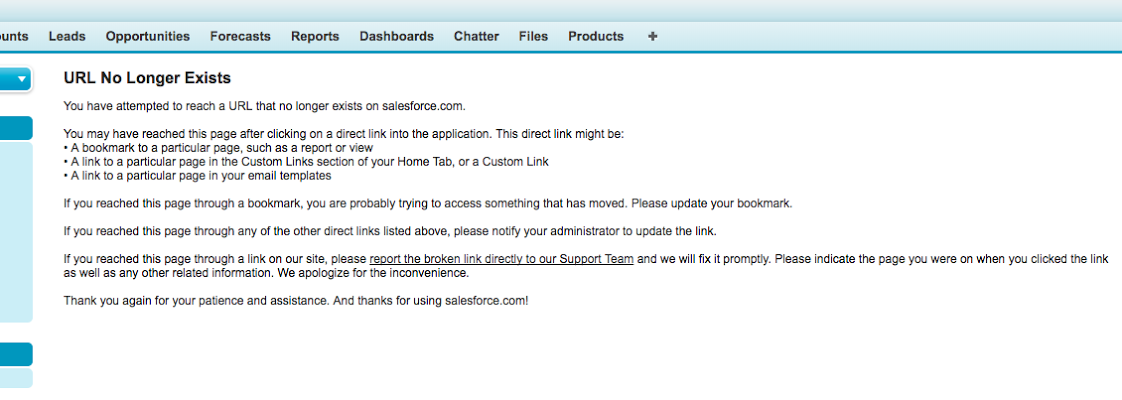This screenshot has width=1122, height=400.
Task: Click the line 'A bookmark to a particular page'
Action: [218, 148]
